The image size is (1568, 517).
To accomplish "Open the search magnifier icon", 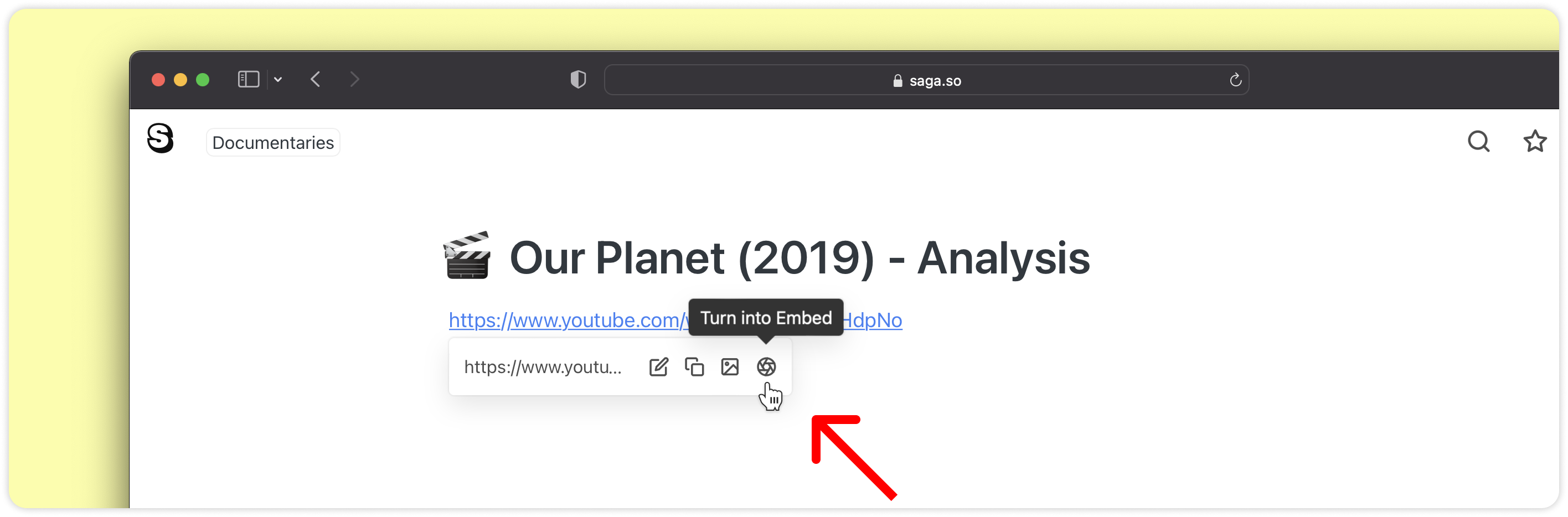I will pos(1478,141).
